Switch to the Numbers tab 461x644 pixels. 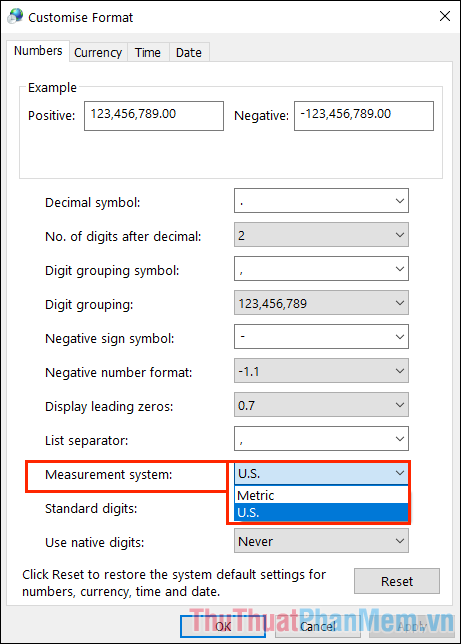click(x=38, y=51)
